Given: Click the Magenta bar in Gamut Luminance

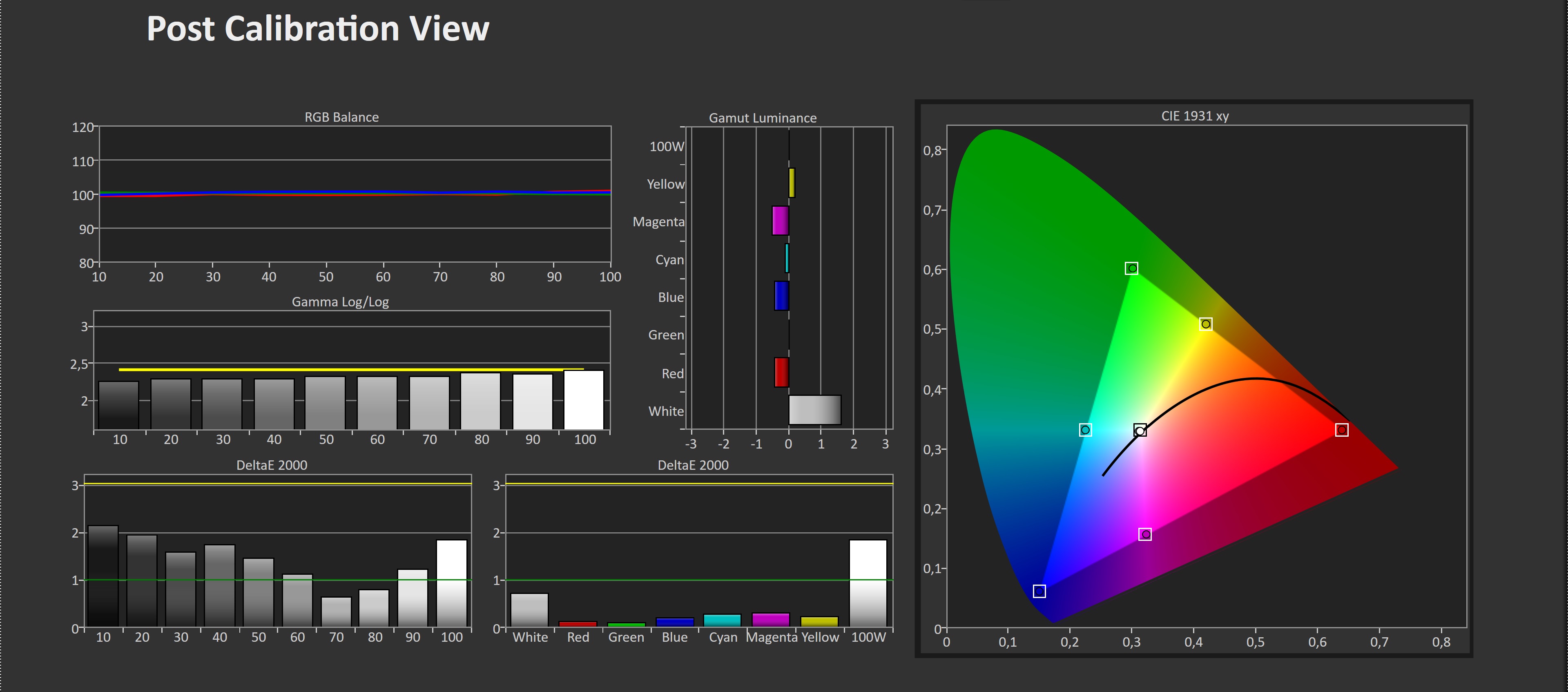Looking at the screenshot, I should (x=781, y=221).
